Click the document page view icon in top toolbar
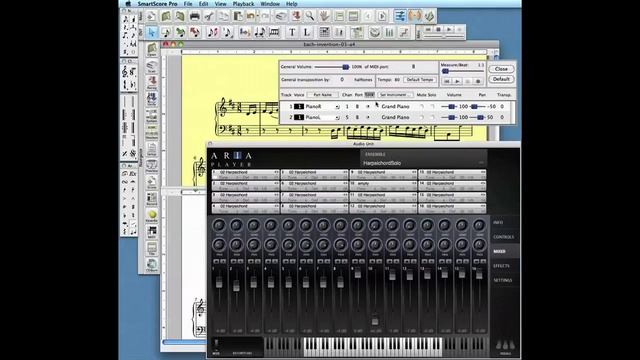 (339, 16)
